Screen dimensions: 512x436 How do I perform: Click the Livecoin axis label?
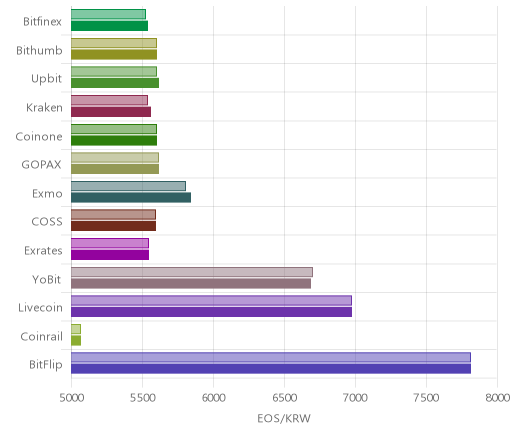[40, 307]
